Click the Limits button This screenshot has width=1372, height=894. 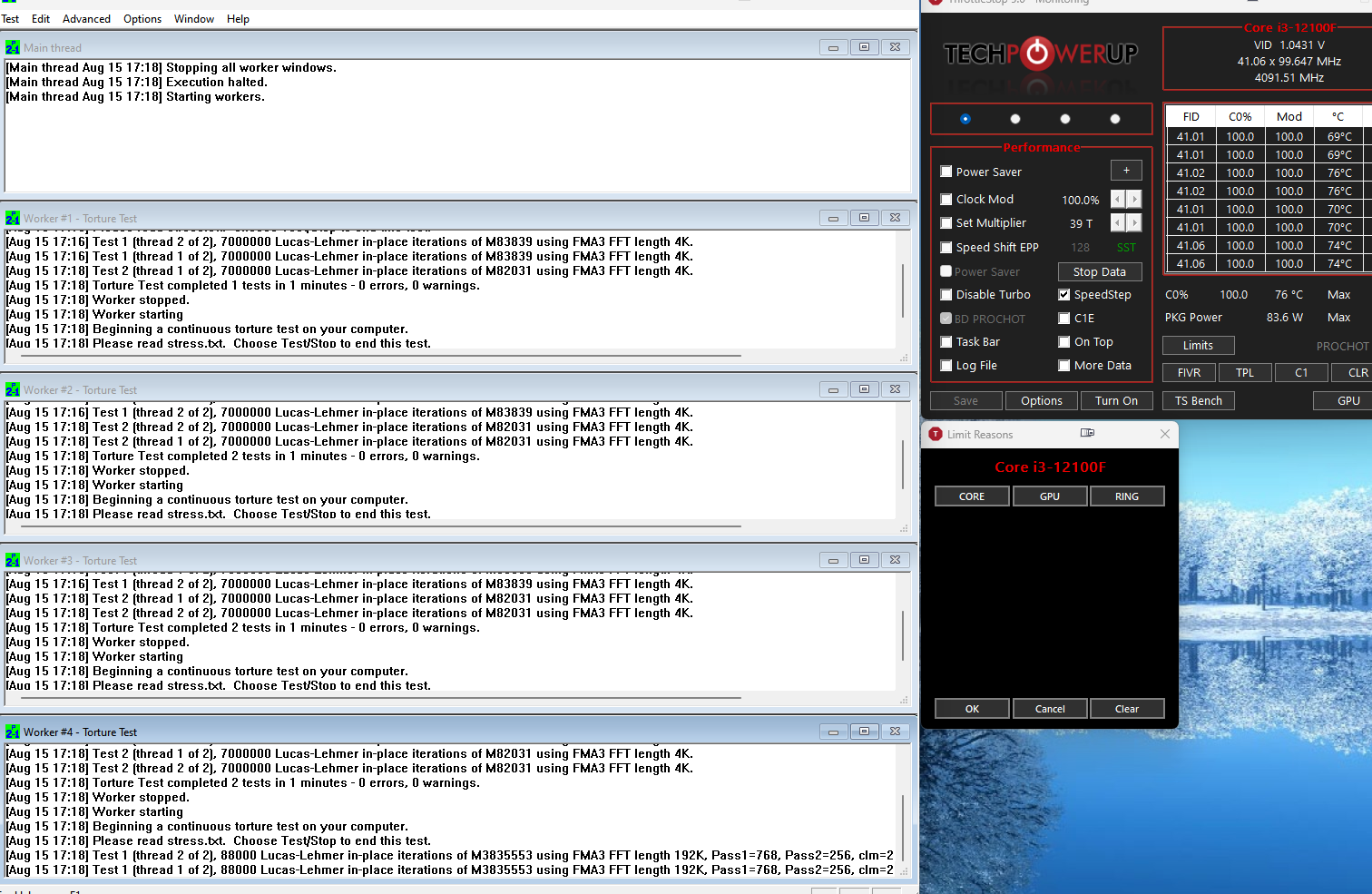[x=1198, y=345]
